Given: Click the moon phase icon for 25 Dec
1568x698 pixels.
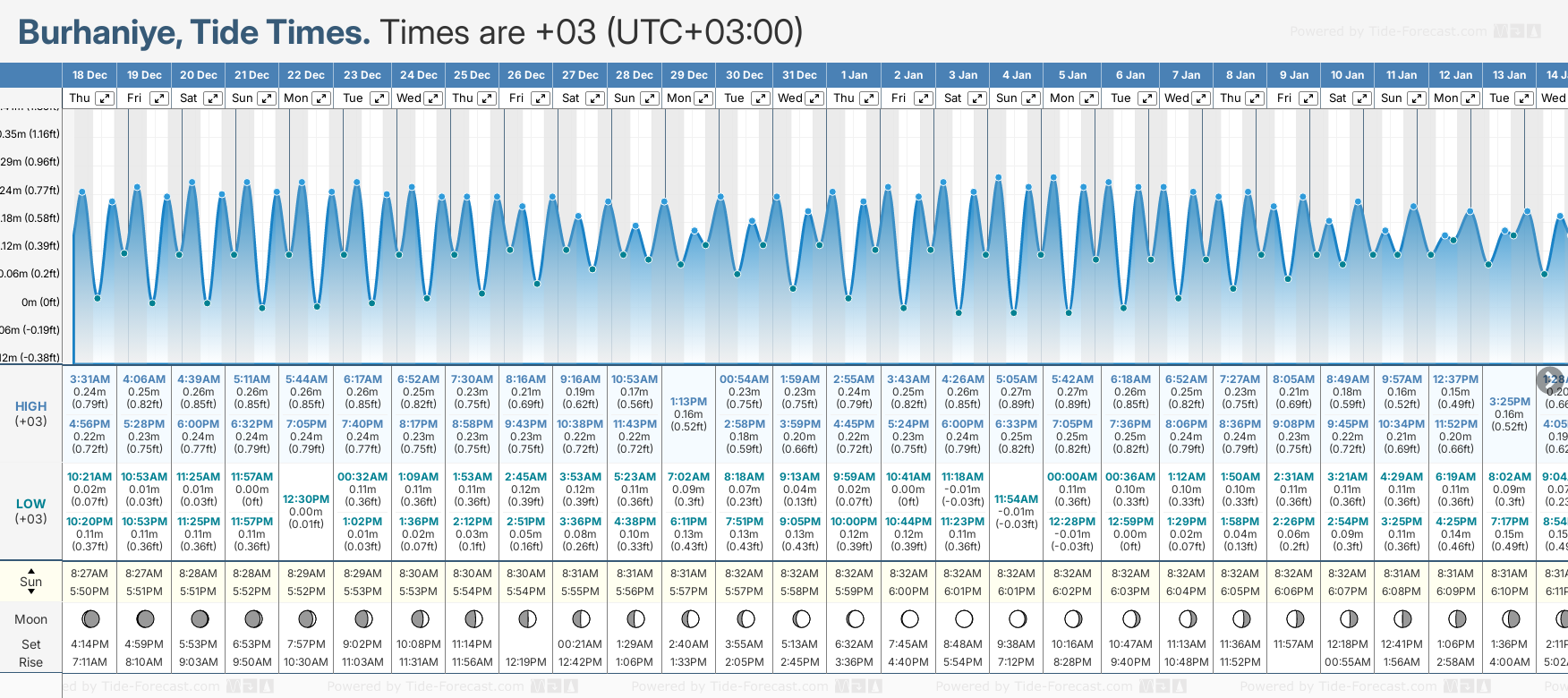Looking at the screenshot, I should (473, 618).
